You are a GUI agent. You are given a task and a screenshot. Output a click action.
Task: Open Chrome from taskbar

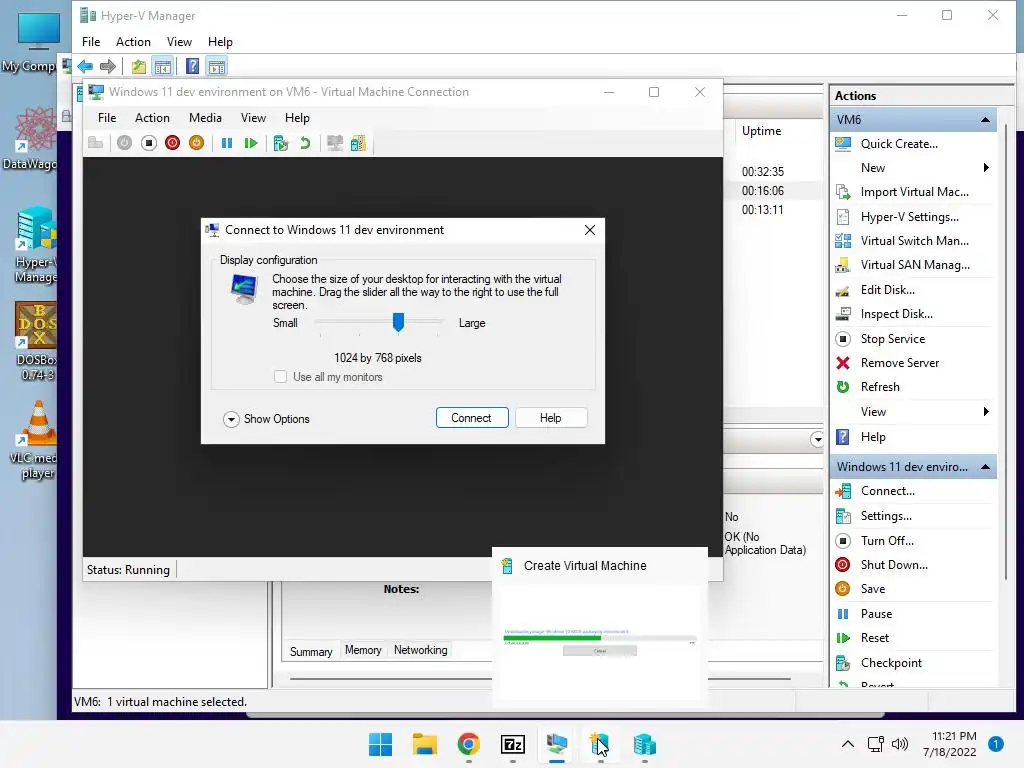(468, 744)
